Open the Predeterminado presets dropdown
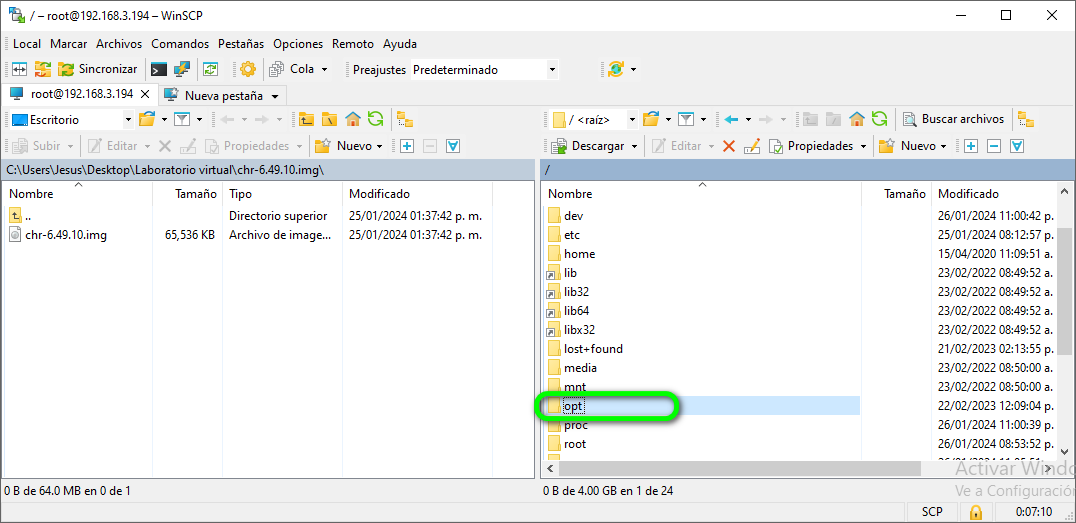This screenshot has height=523, width=1076. [552, 69]
